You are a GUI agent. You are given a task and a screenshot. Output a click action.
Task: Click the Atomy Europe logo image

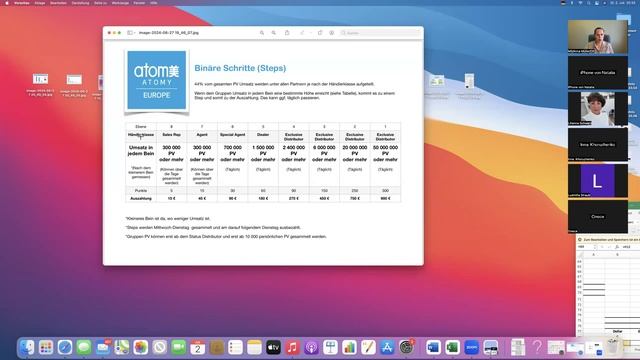coord(157,80)
